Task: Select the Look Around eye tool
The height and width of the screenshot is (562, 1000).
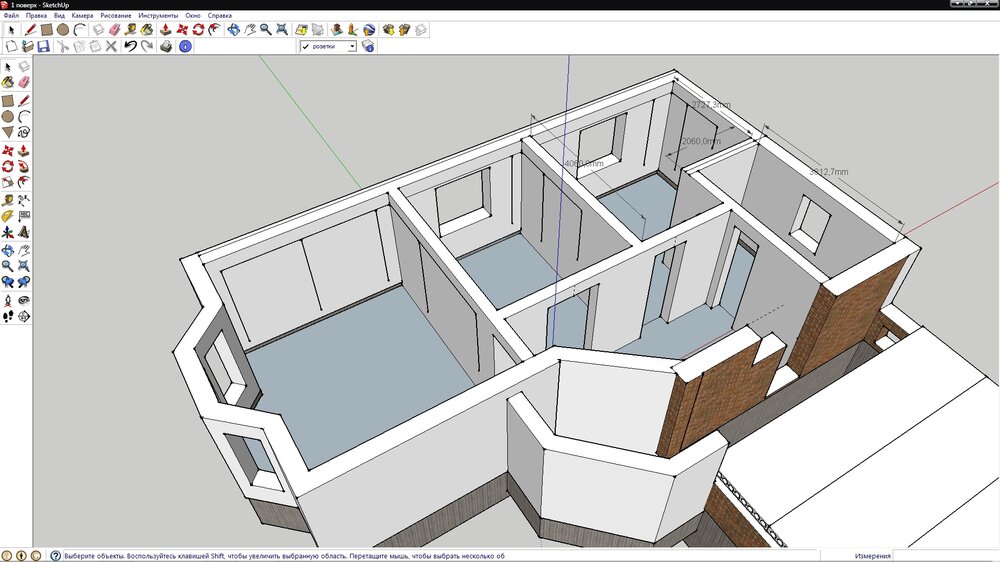Action: click(x=23, y=299)
